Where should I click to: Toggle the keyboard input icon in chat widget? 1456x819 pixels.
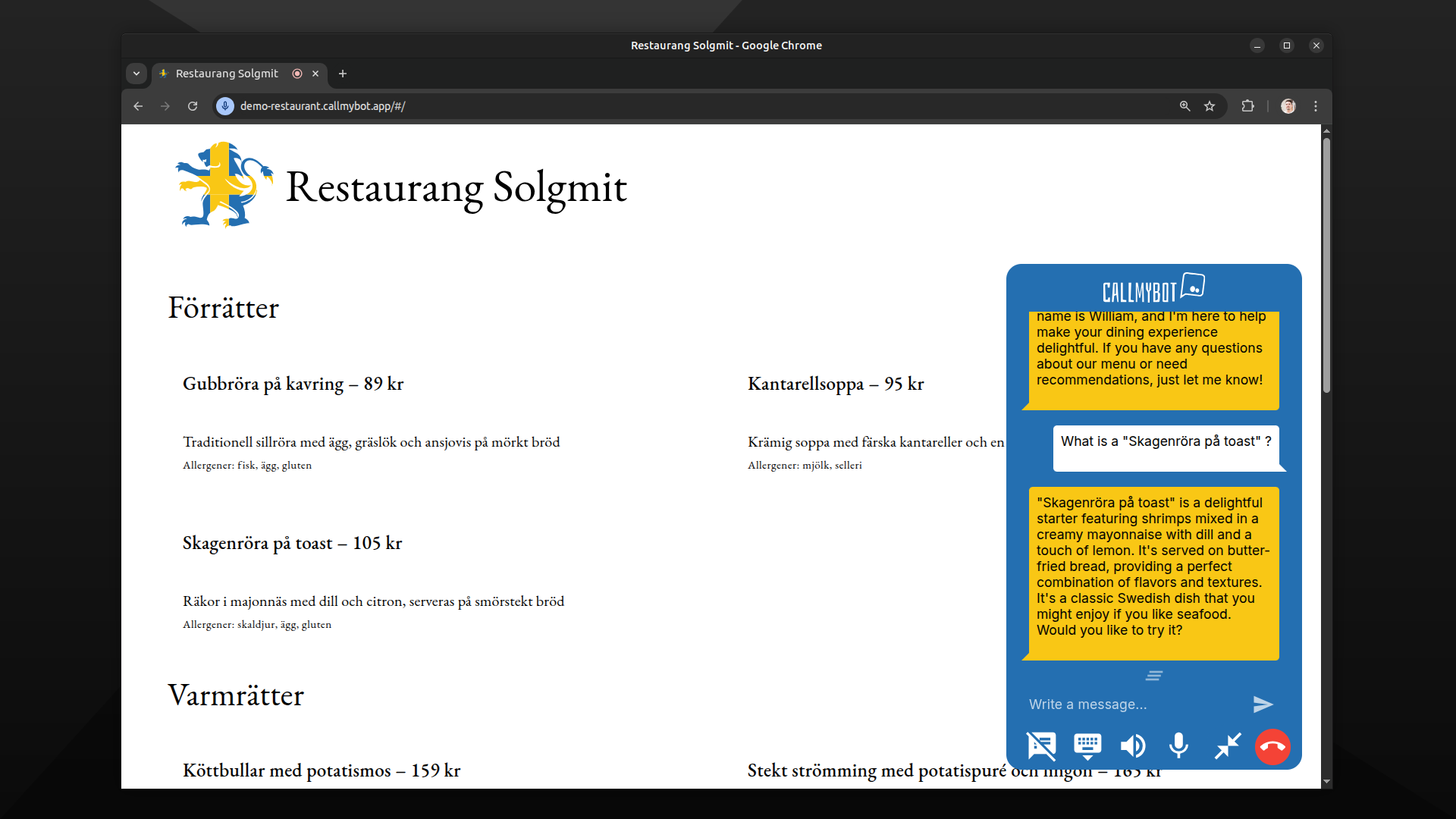coord(1087,746)
